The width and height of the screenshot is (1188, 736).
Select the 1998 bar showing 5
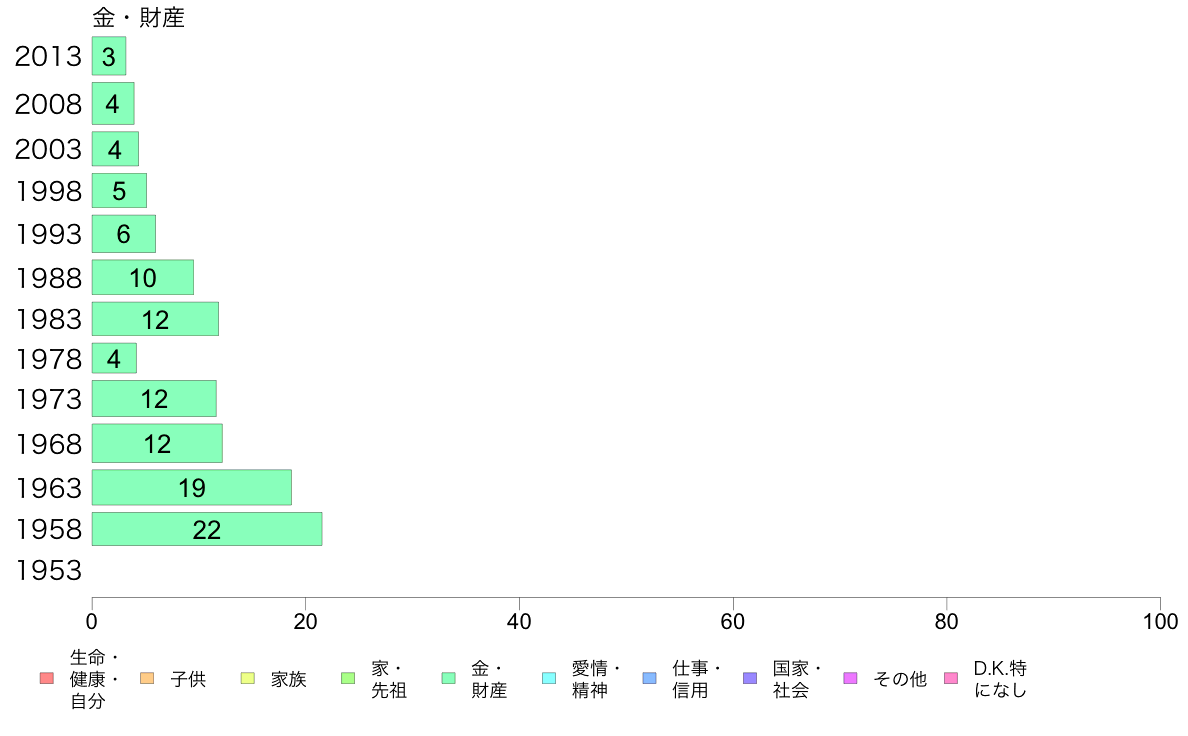coord(119,191)
